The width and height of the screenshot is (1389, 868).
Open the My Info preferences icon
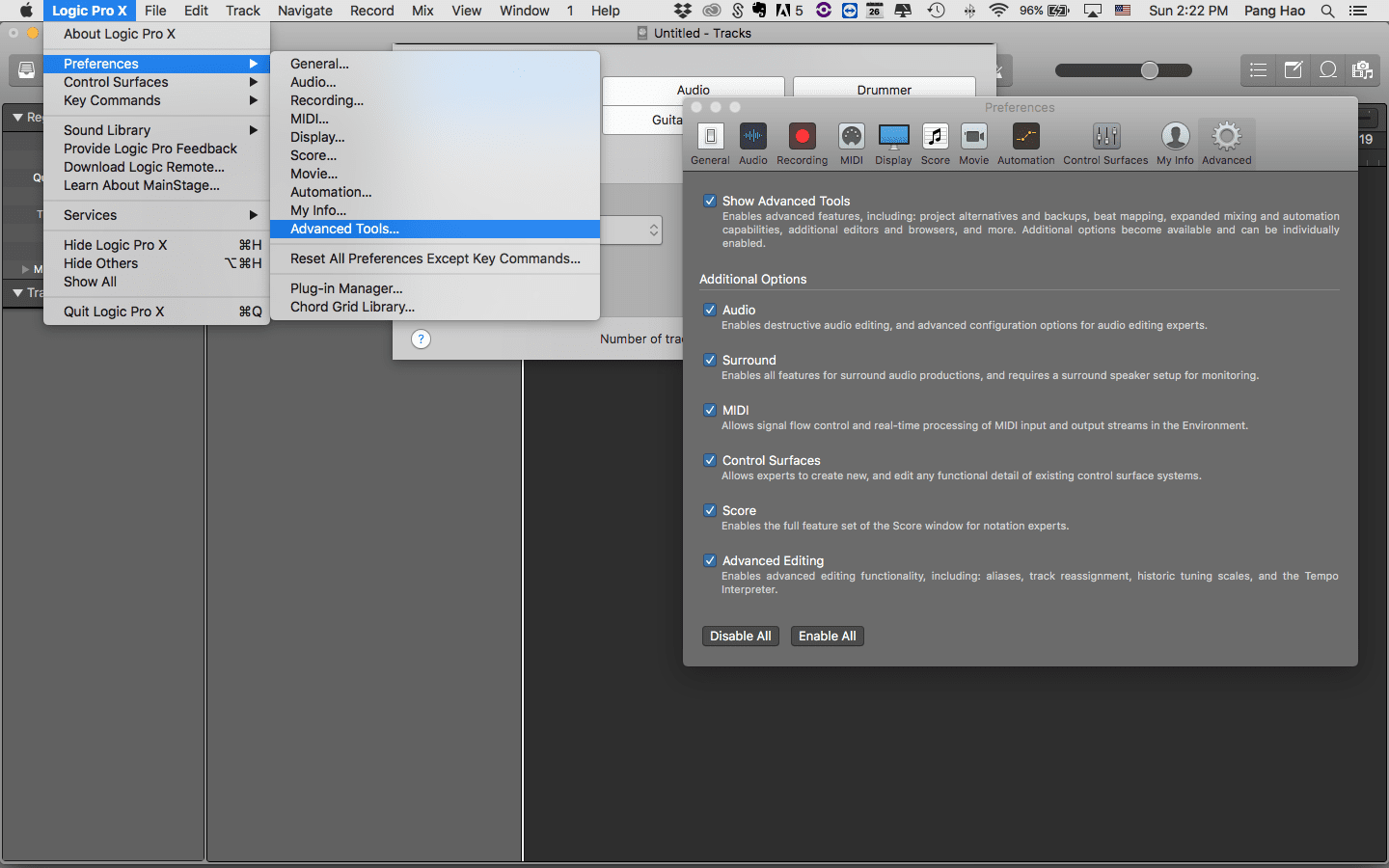[x=1175, y=137]
